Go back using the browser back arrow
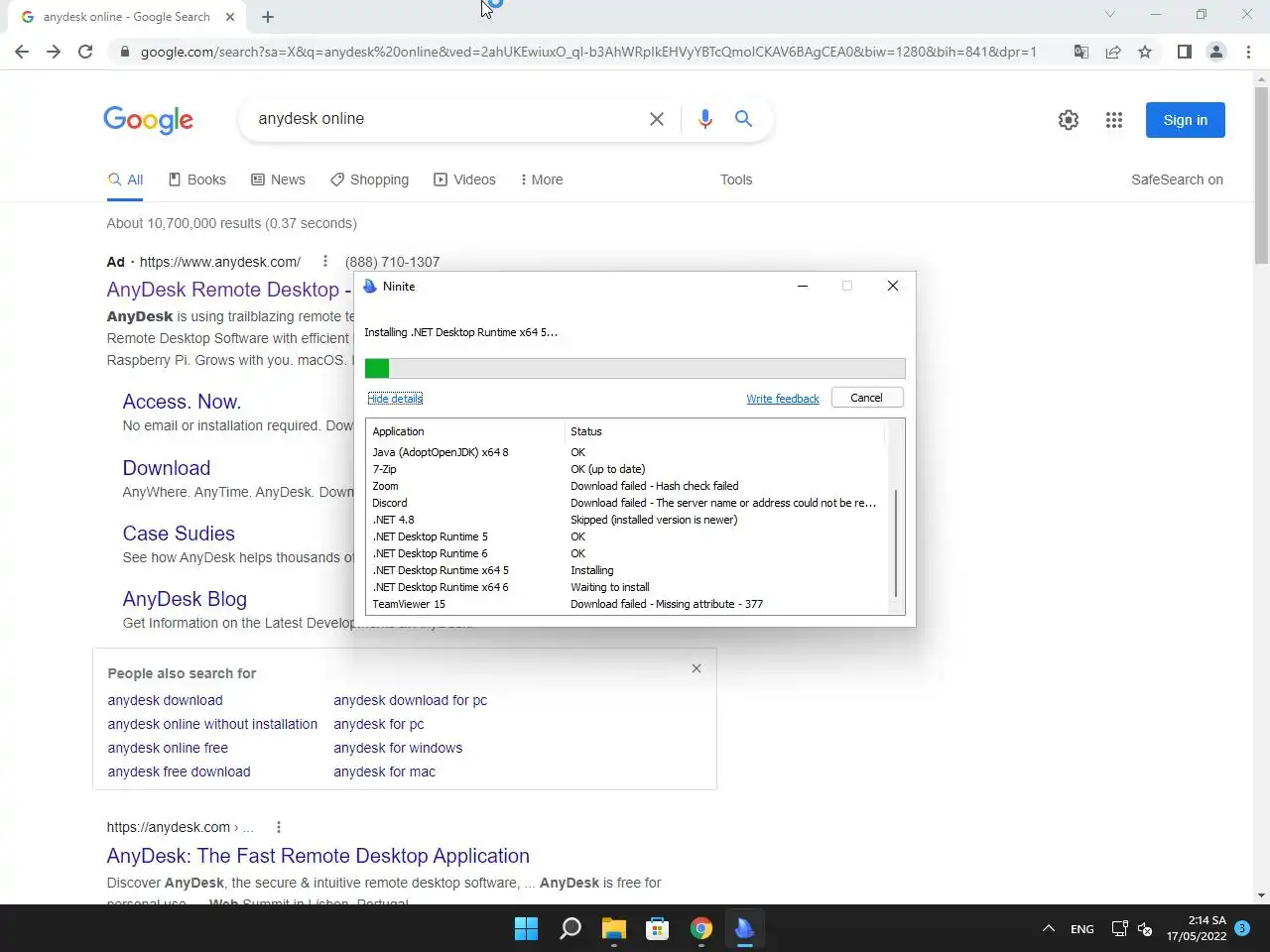Viewport: 1270px width, 952px height. [x=22, y=52]
